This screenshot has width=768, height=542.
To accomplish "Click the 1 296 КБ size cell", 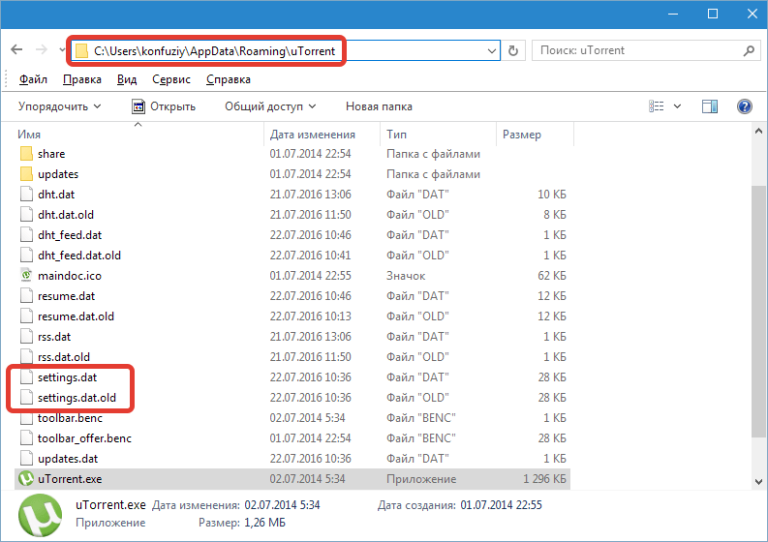I will pos(544,479).
